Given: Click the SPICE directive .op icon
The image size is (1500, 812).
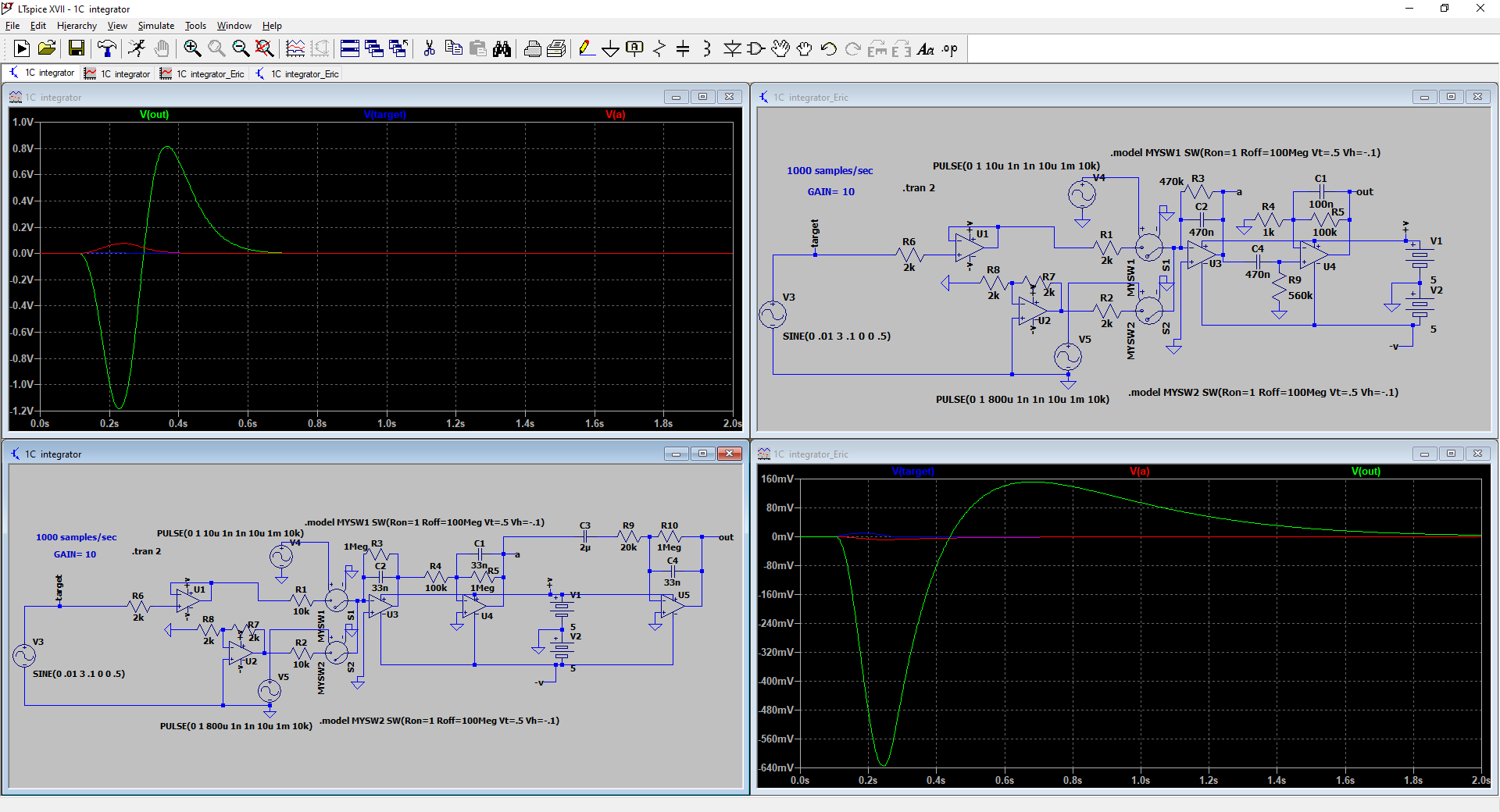Looking at the screenshot, I should 949,49.
